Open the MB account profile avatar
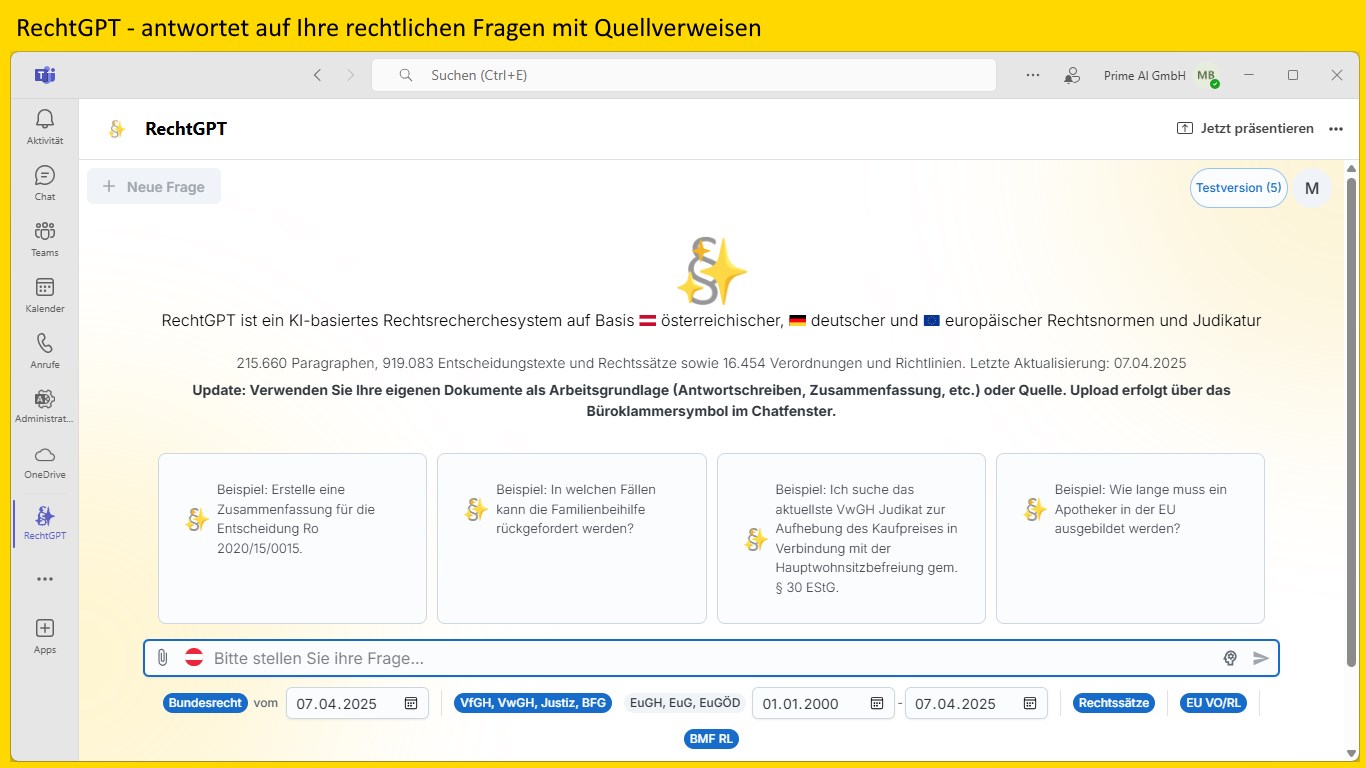 click(x=1207, y=76)
